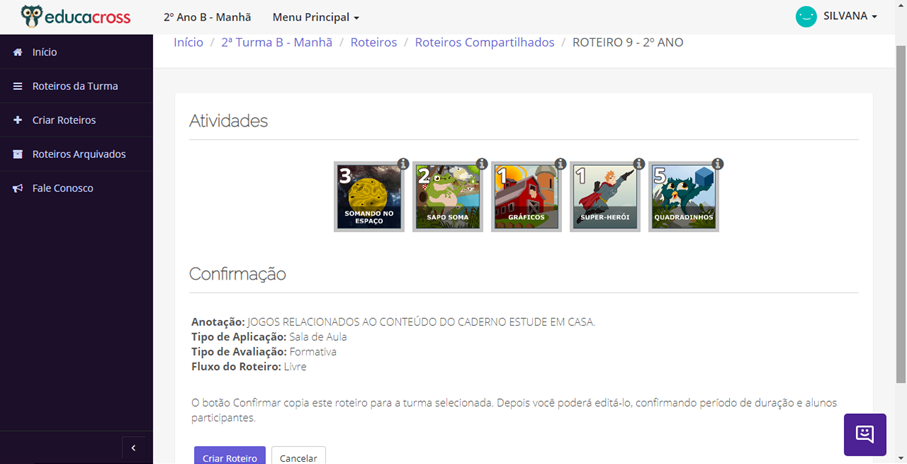Open info icon on Sapo Soma

point(482,164)
